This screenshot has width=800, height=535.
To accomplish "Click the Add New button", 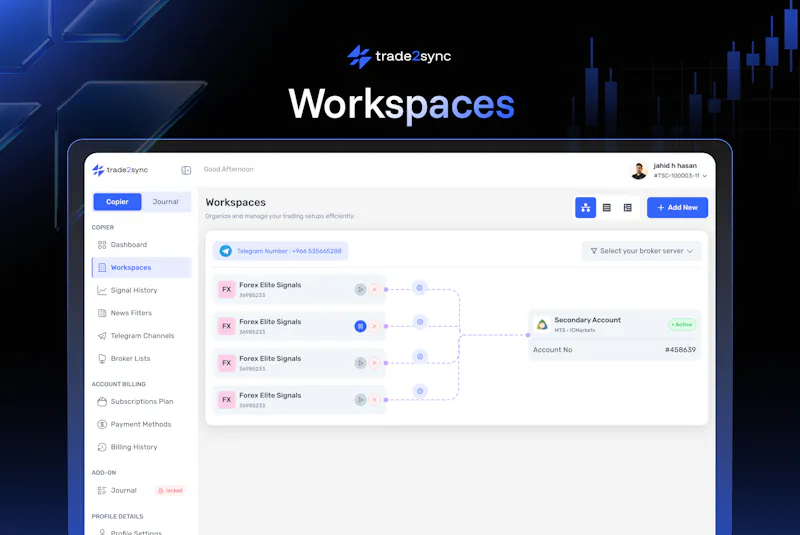I will [677, 208].
